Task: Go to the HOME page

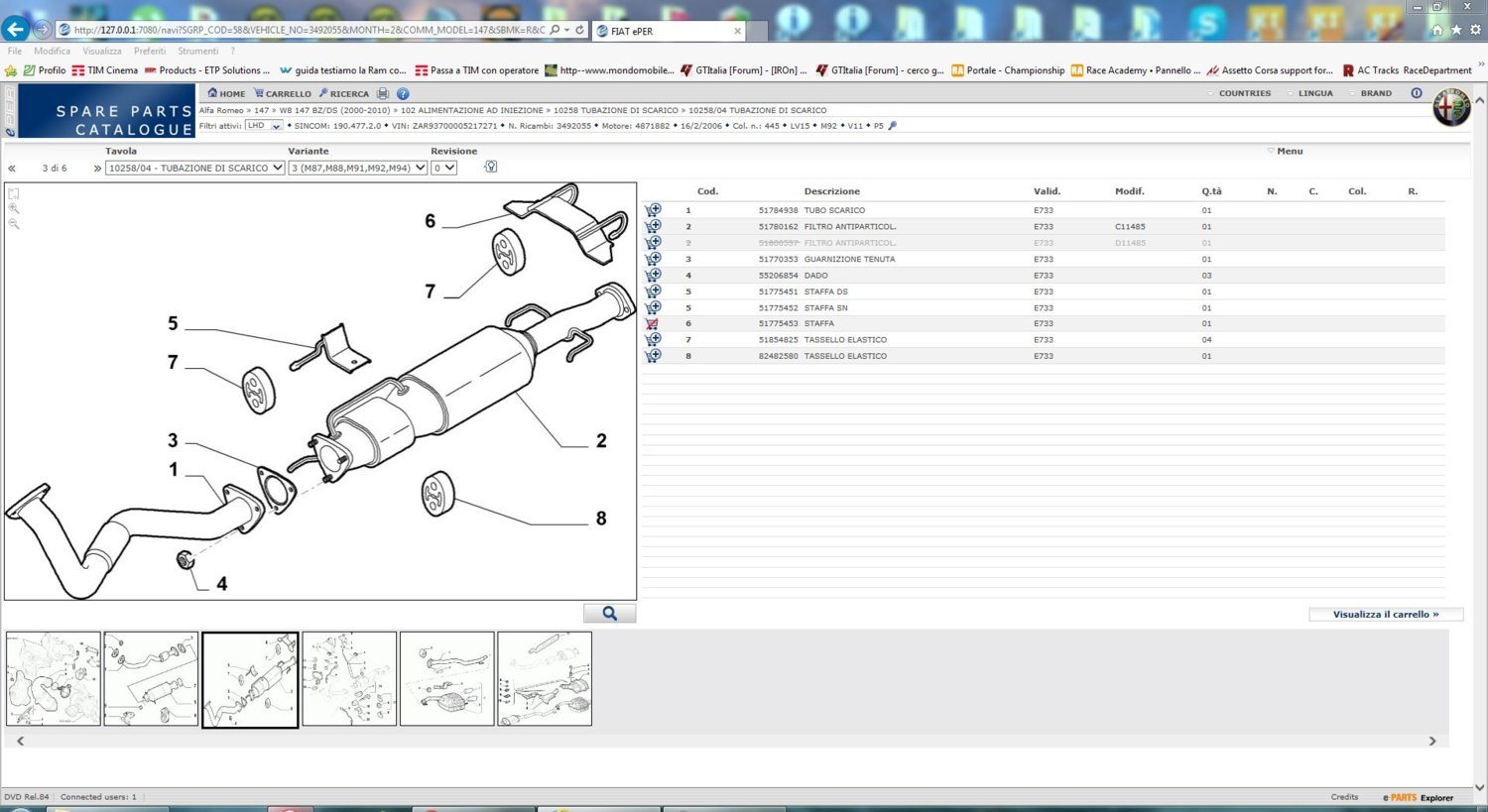Action: pos(226,93)
